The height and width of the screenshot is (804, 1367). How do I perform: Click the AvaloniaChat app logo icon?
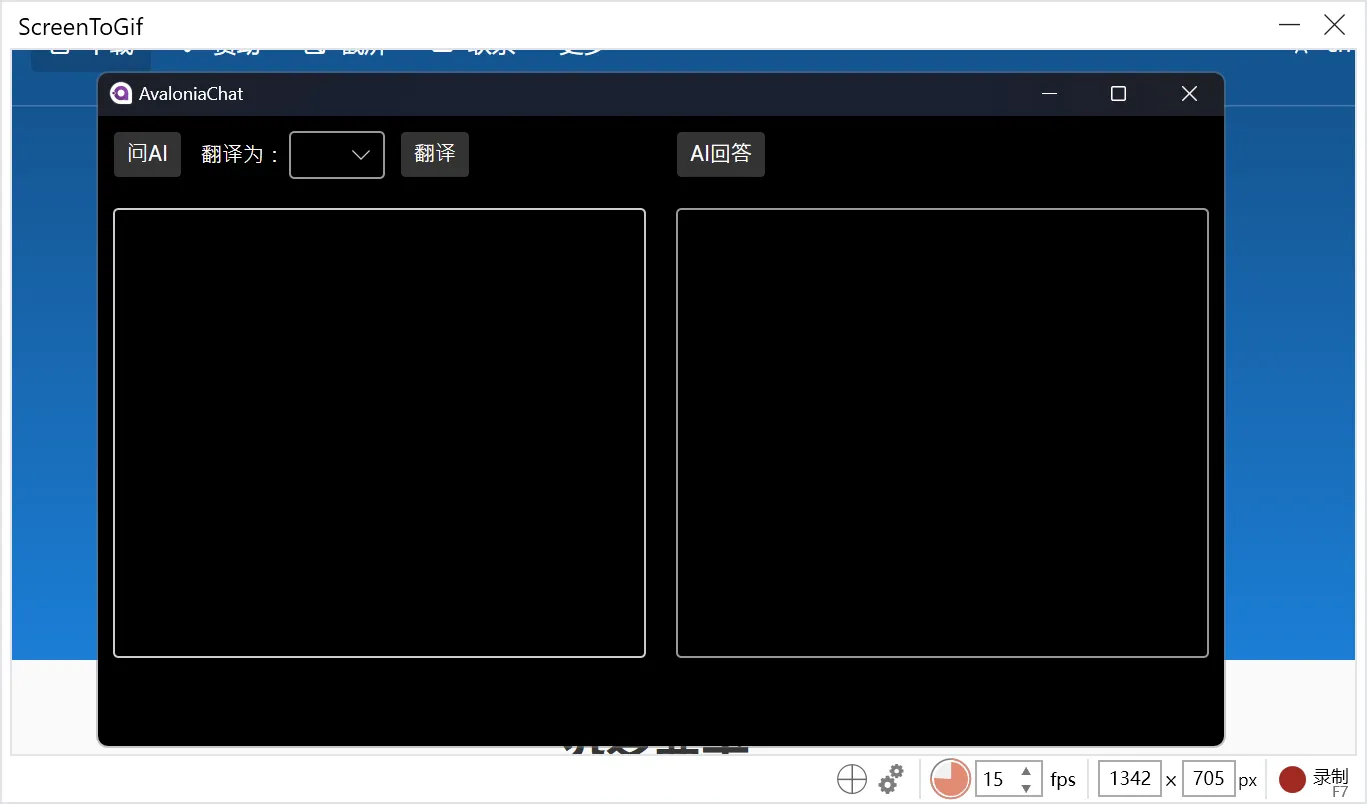[121, 93]
